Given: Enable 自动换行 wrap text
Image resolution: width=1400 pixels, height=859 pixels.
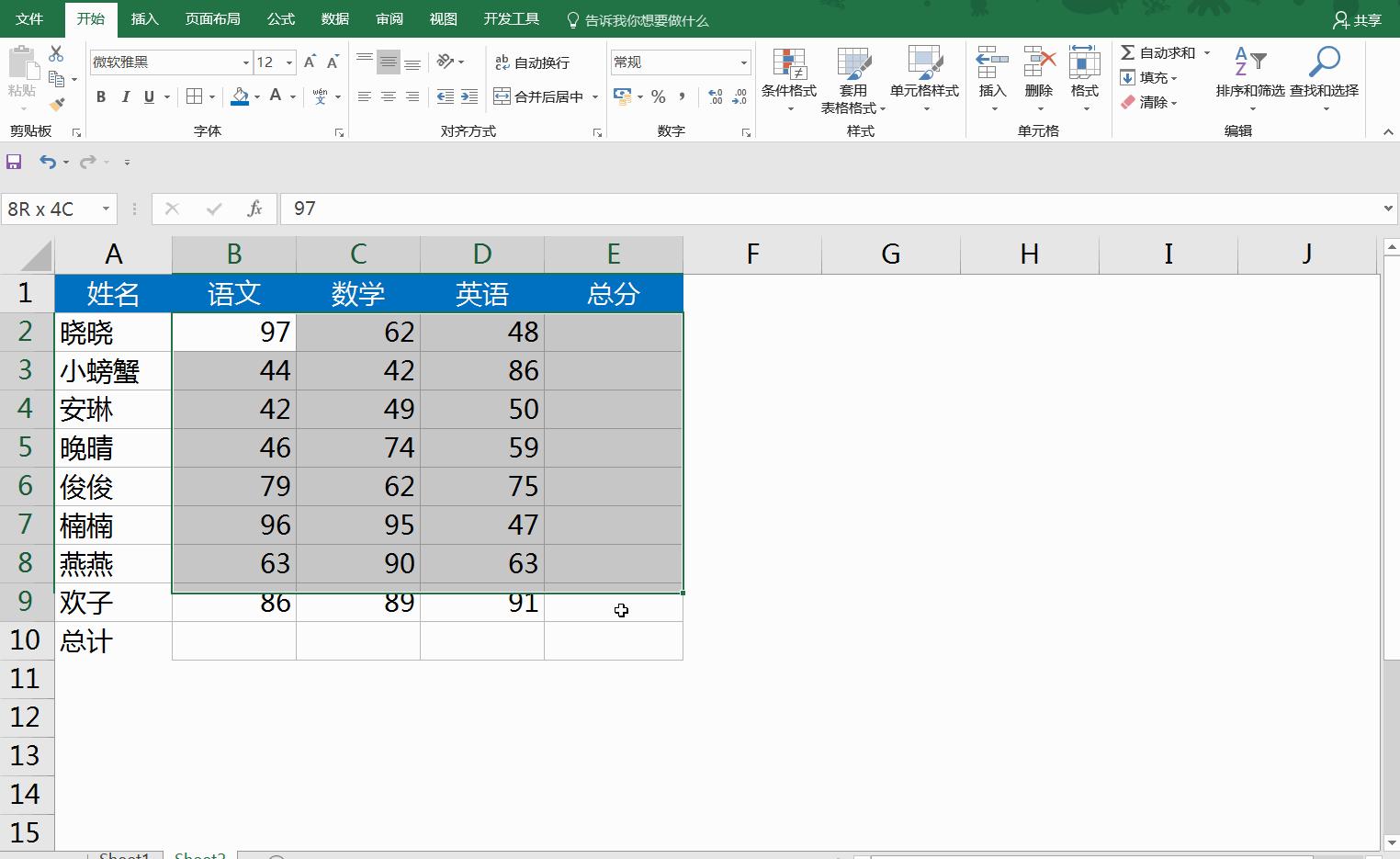Looking at the screenshot, I should [x=530, y=62].
